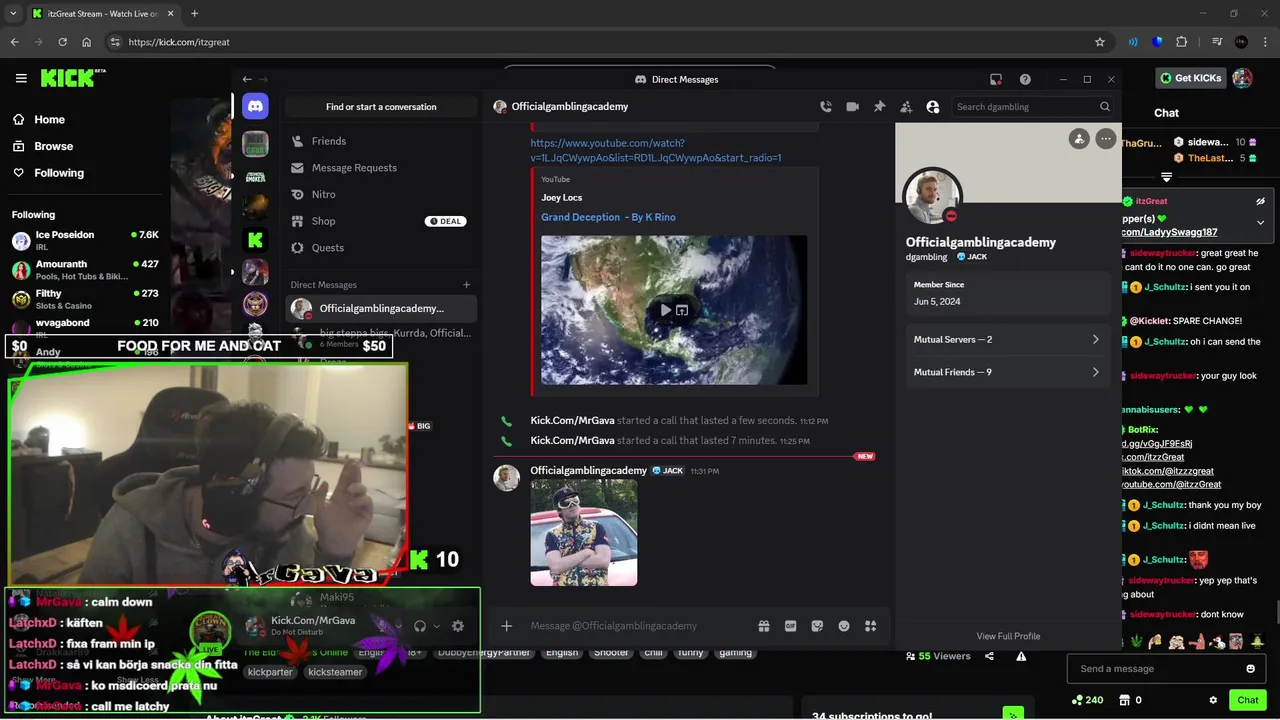Open Quests in Discord sidebar
The height and width of the screenshot is (720, 1280).
pyautogui.click(x=380, y=248)
